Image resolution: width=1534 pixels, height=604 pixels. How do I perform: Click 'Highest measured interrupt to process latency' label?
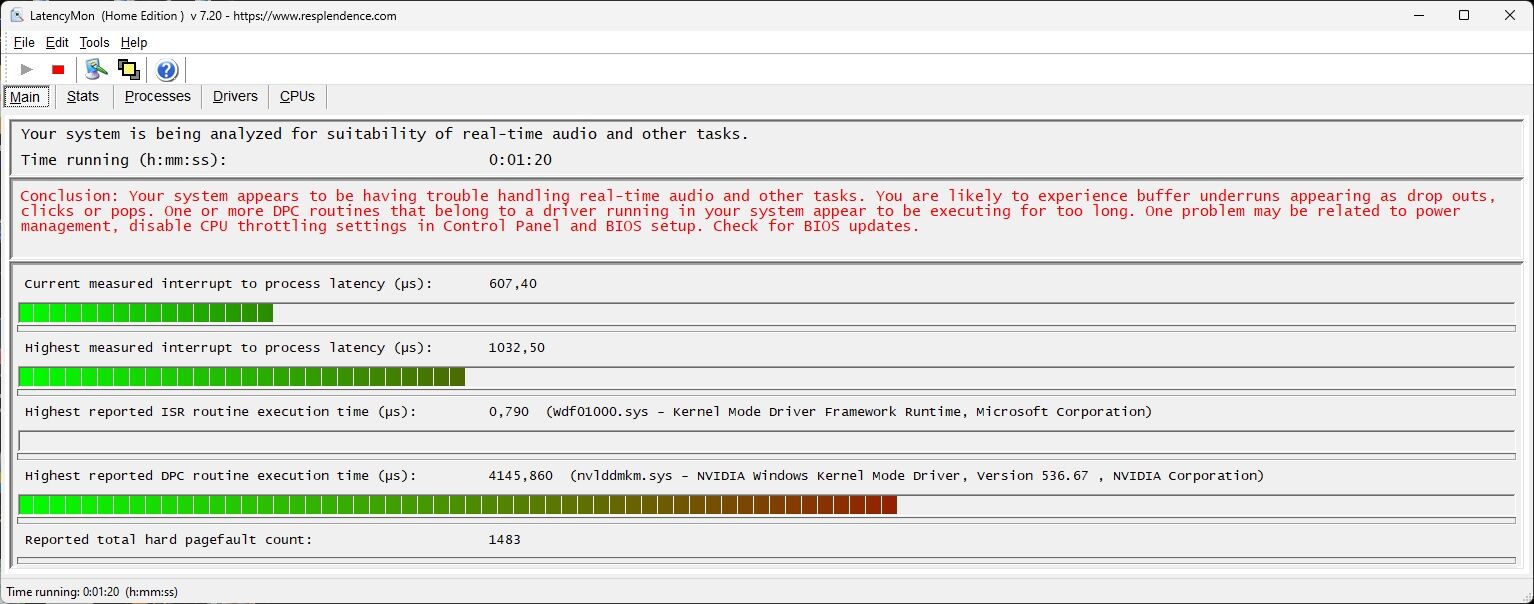point(228,348)
